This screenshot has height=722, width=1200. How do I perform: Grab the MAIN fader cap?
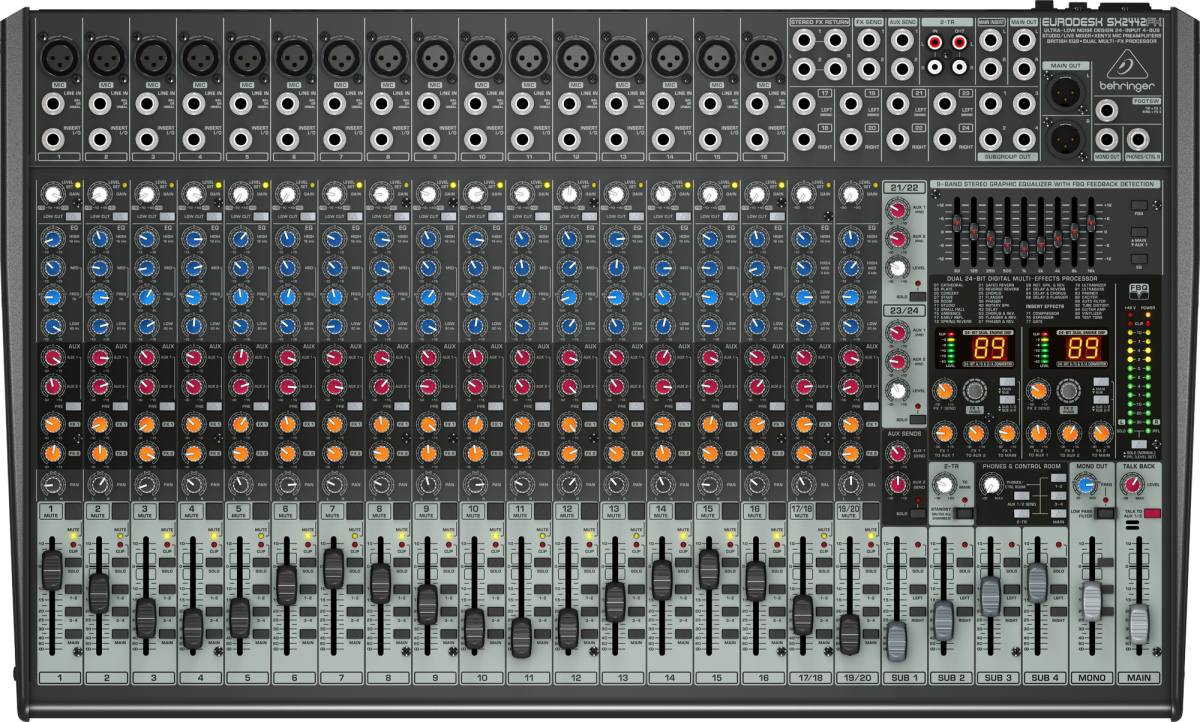pos(1139,621)
